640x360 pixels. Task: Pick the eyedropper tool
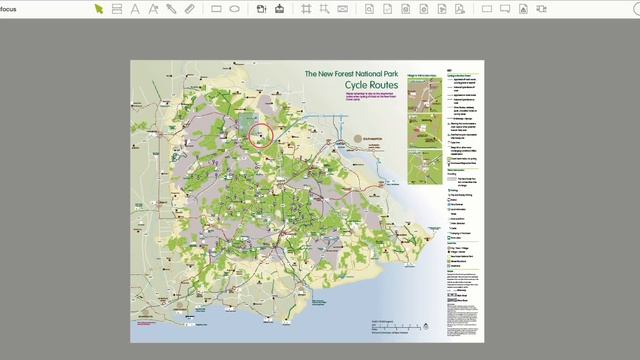[171, 9]
